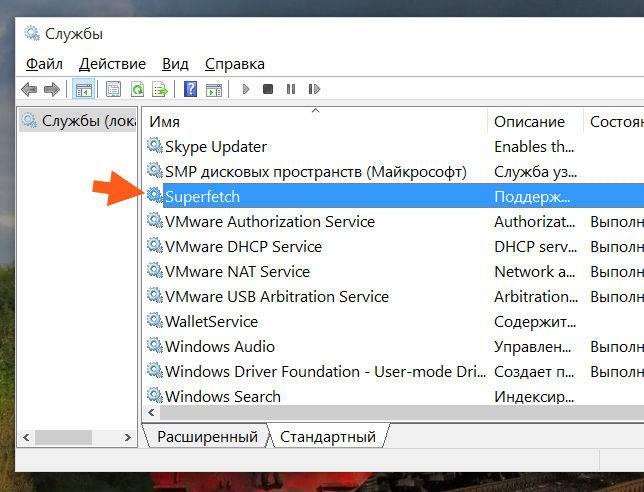The image size is (644, 492).
Task: Open the Действие menu
Action: pyautogui.click(x=113, y=64)
